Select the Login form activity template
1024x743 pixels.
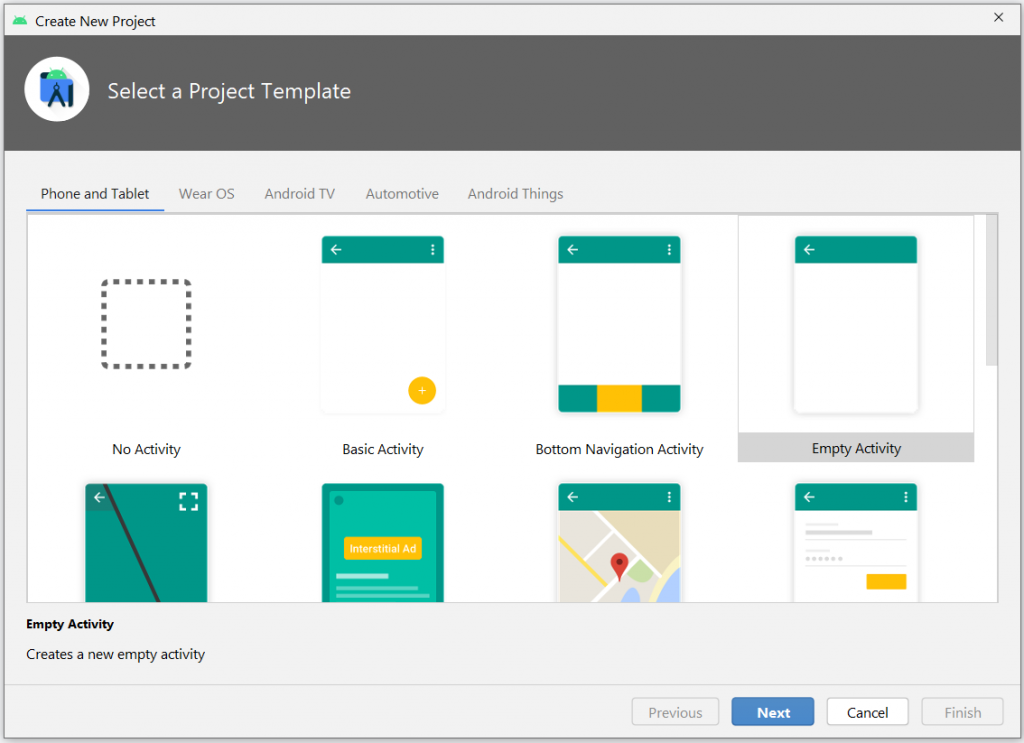(856, 543)
